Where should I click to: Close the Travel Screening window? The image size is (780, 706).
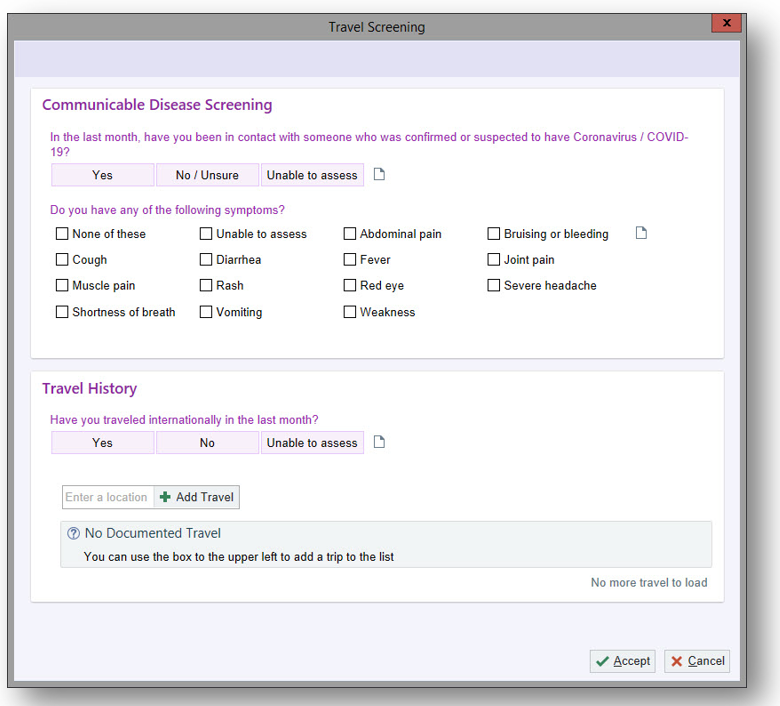click(727, 22)
